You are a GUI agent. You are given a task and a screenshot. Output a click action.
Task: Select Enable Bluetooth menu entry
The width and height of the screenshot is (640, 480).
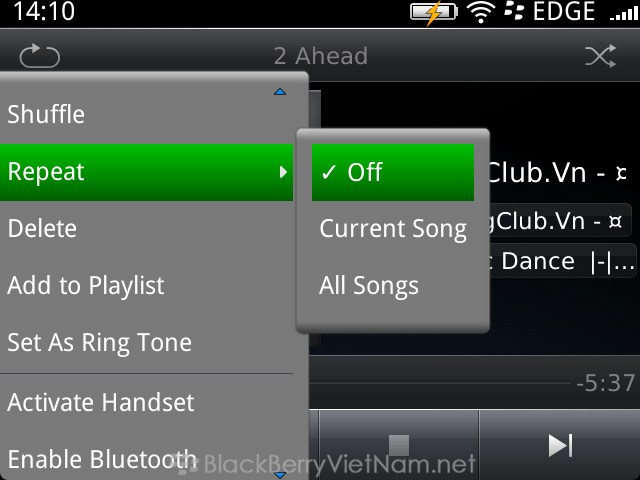(147, 459)
